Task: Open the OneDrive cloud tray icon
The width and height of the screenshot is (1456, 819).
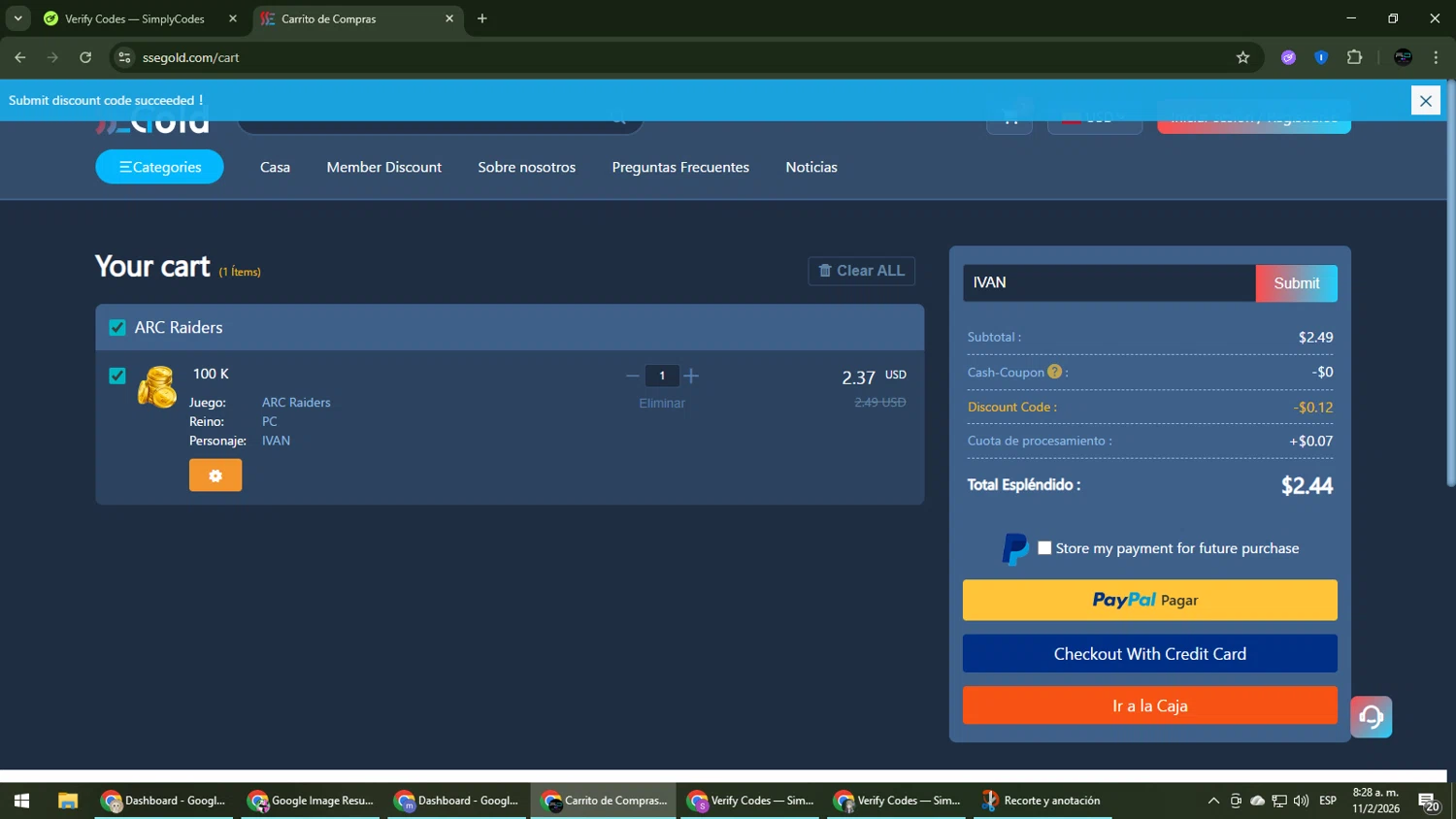Action: [1257, 801]
